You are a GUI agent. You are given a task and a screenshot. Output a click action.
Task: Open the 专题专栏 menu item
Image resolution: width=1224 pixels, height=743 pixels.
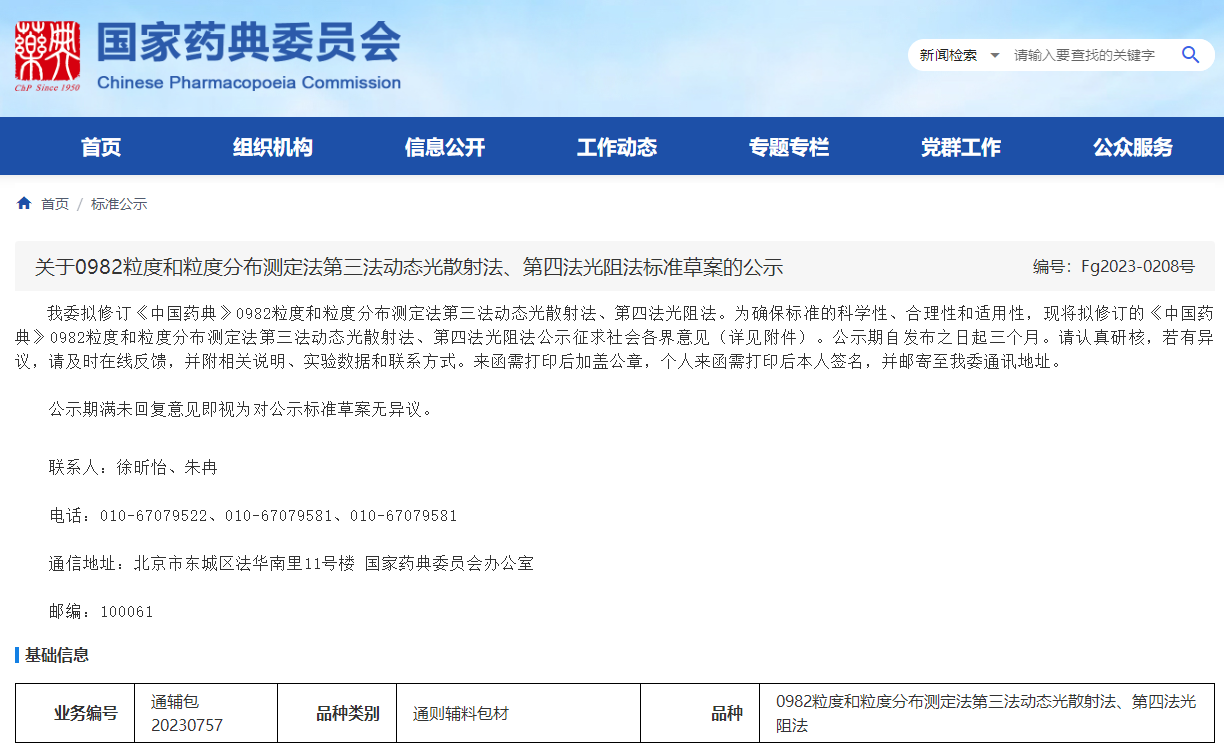click(789, 147)
